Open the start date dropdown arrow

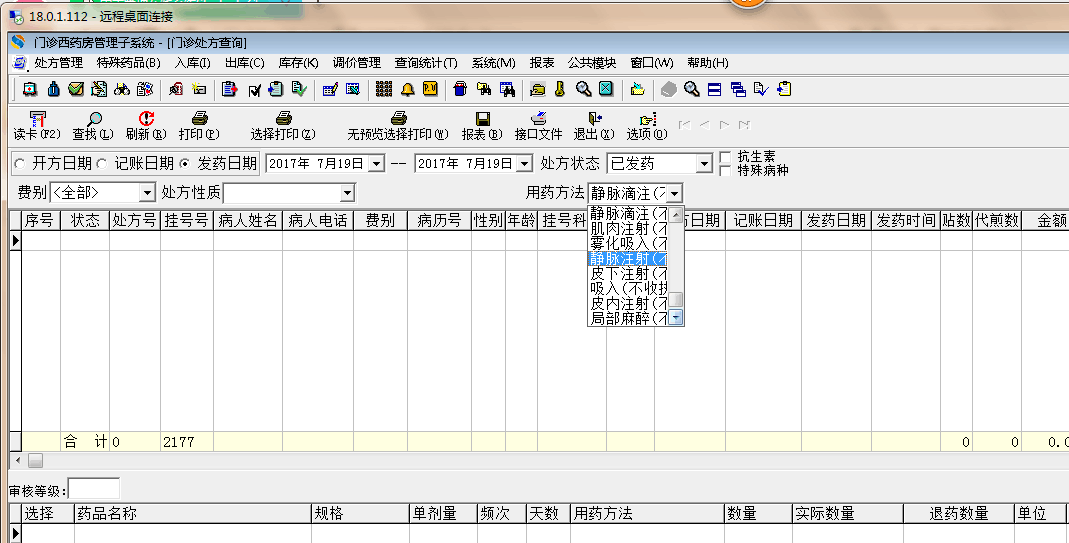coord(376,164)
